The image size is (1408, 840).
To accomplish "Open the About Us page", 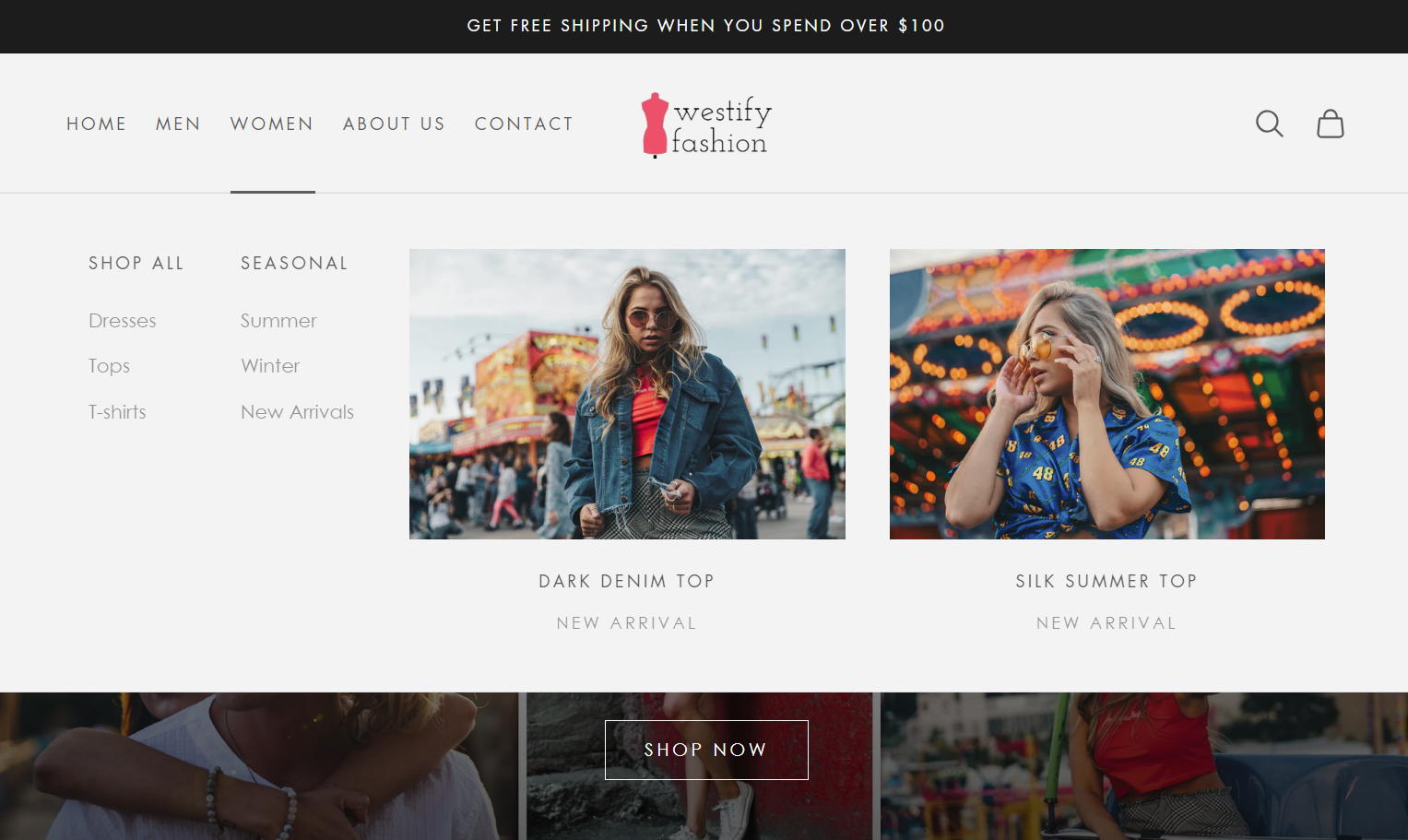I will pos(394,124).
